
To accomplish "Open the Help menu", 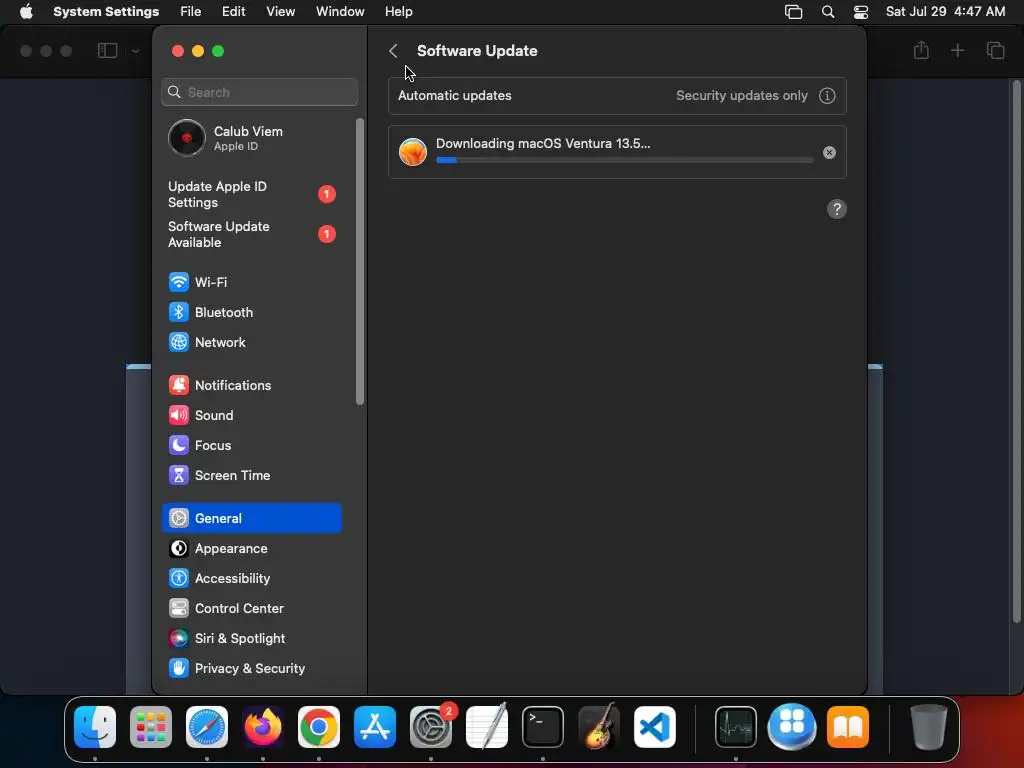I will point(398,12).
